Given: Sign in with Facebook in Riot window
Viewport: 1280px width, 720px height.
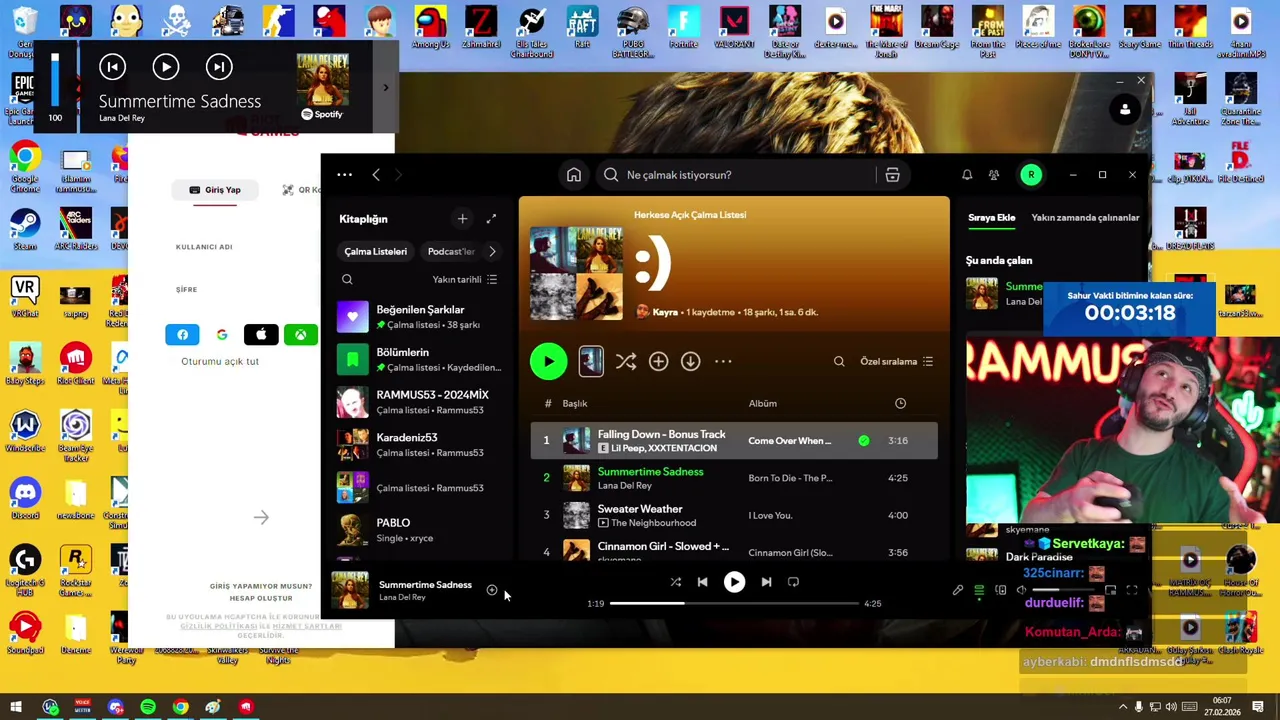Looking at the screenshot, I should click(x=182, y=335).
